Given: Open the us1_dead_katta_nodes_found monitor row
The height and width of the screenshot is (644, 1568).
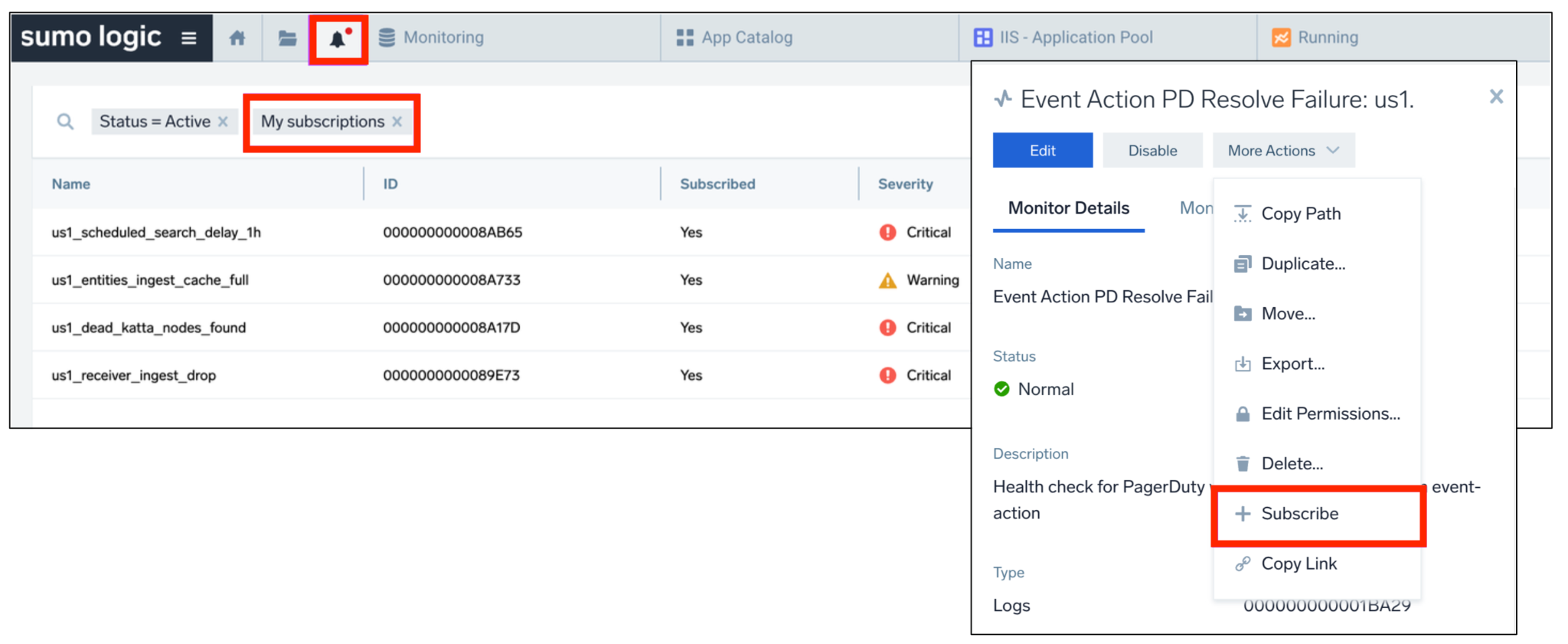Looking at the screenshot, I should coord(149,328).
